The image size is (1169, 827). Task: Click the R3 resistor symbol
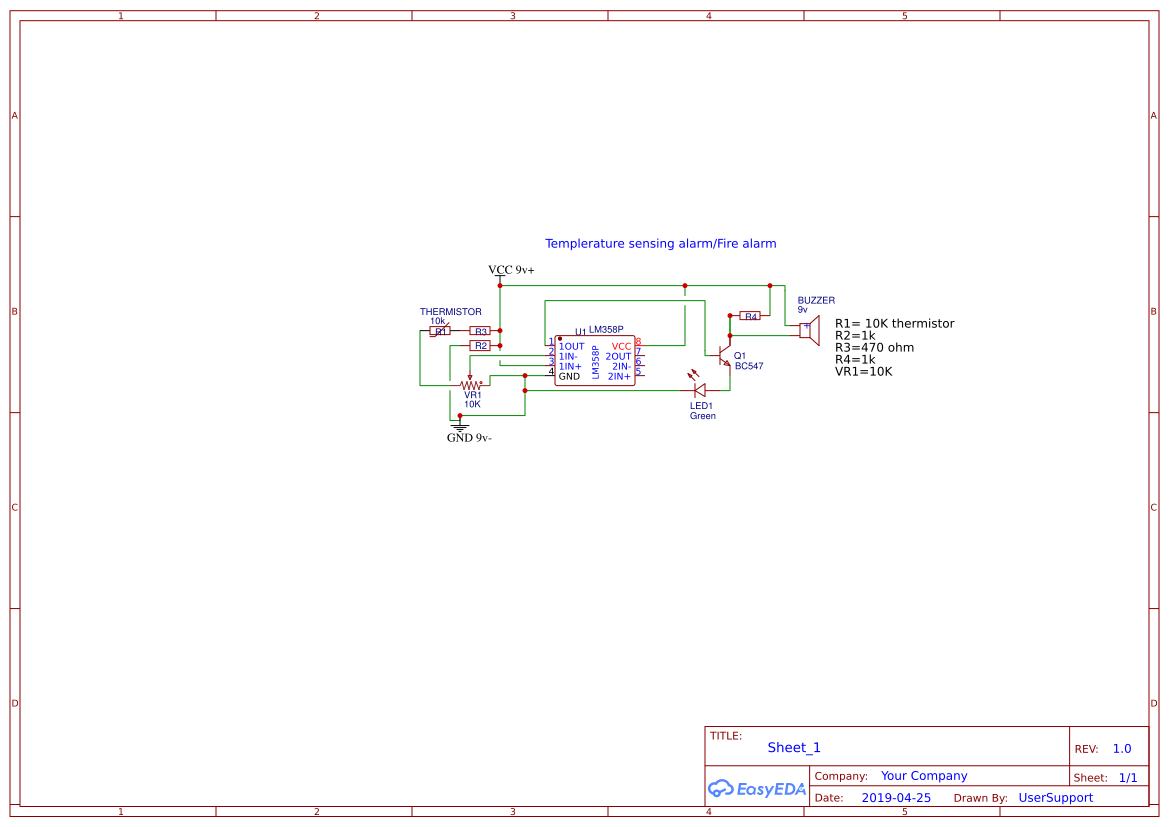[x=480, y=329]
